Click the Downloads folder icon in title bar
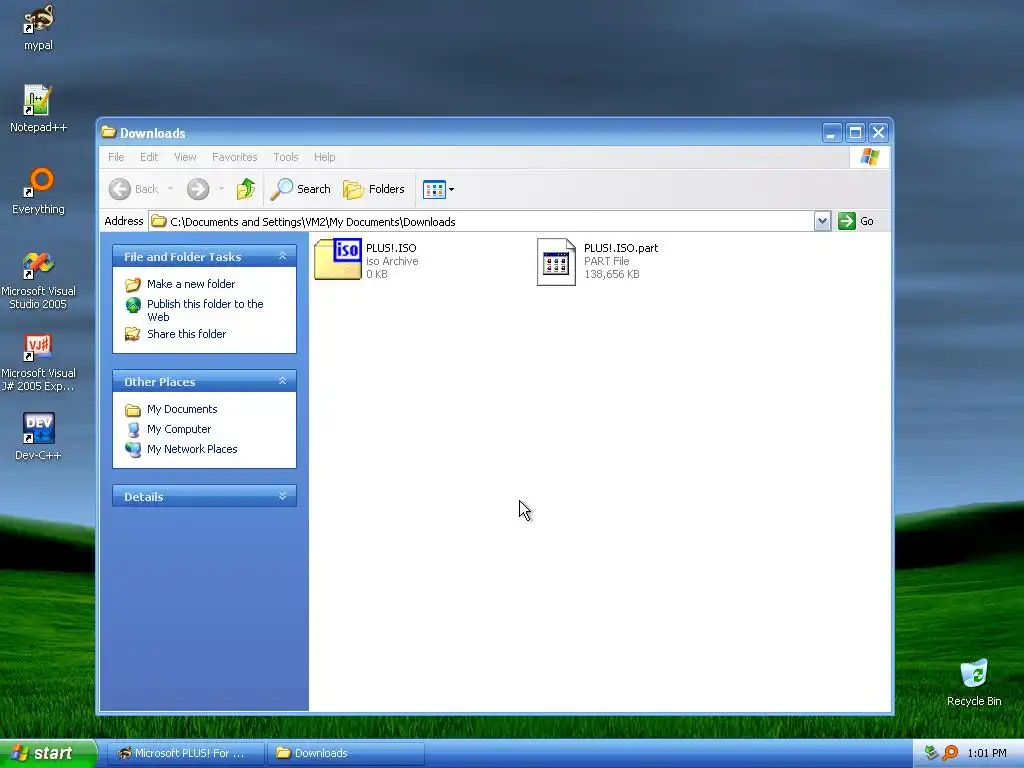Screen dimensions: 1024x768 pyautogui.click(x=108, y=133)
